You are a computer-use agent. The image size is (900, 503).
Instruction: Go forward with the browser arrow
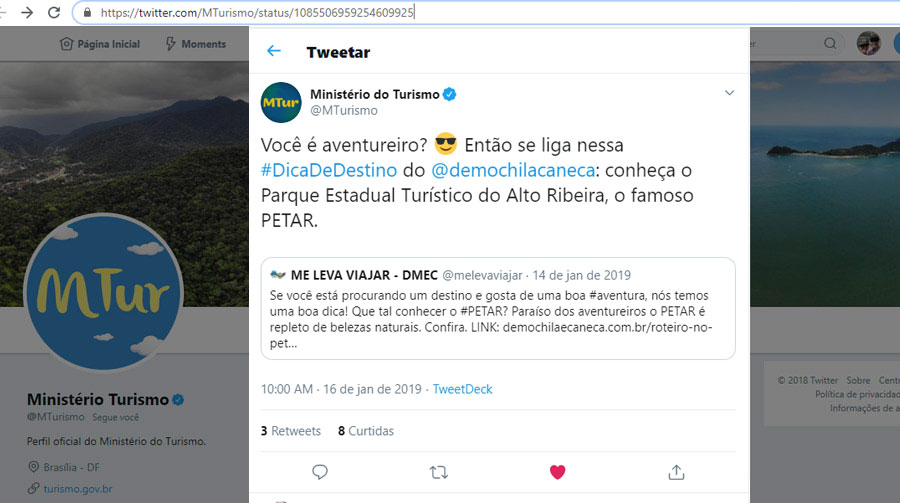[x=27, y=12]
